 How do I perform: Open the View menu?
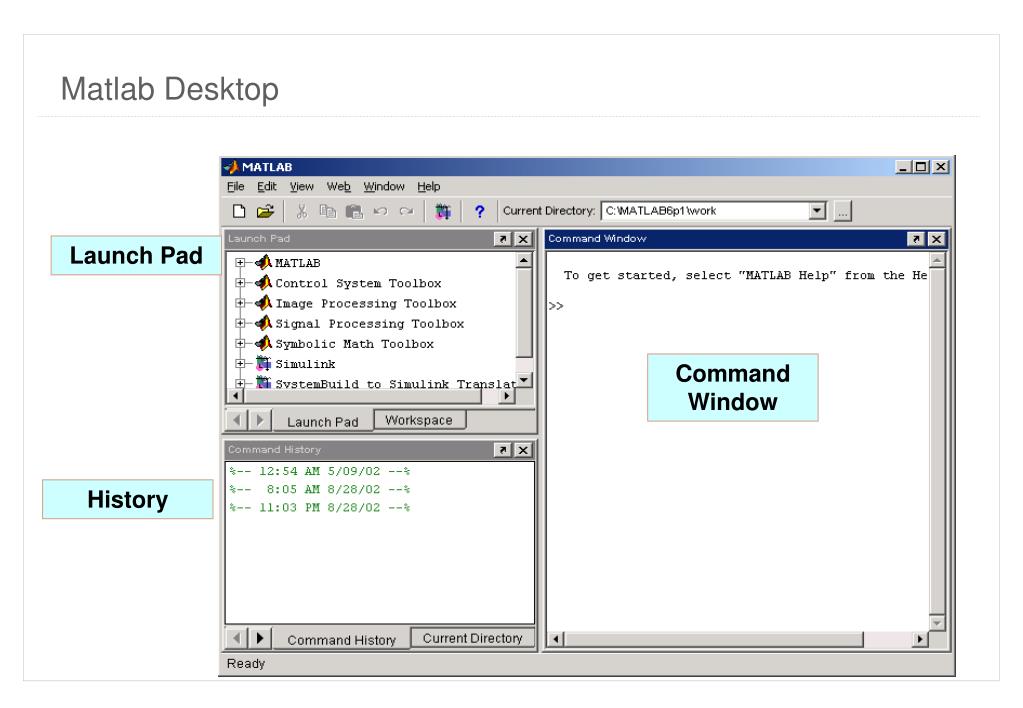(x=301, y=187)
